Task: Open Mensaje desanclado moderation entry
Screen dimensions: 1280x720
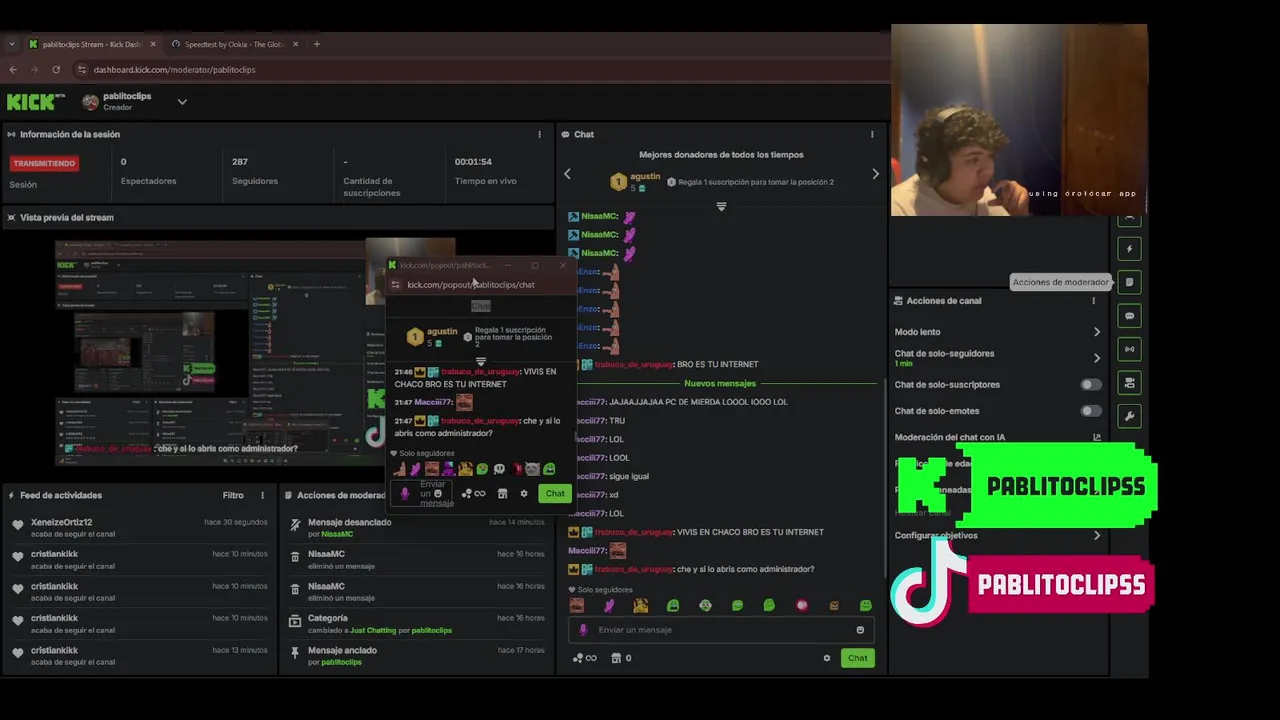Action: (416, 527)
